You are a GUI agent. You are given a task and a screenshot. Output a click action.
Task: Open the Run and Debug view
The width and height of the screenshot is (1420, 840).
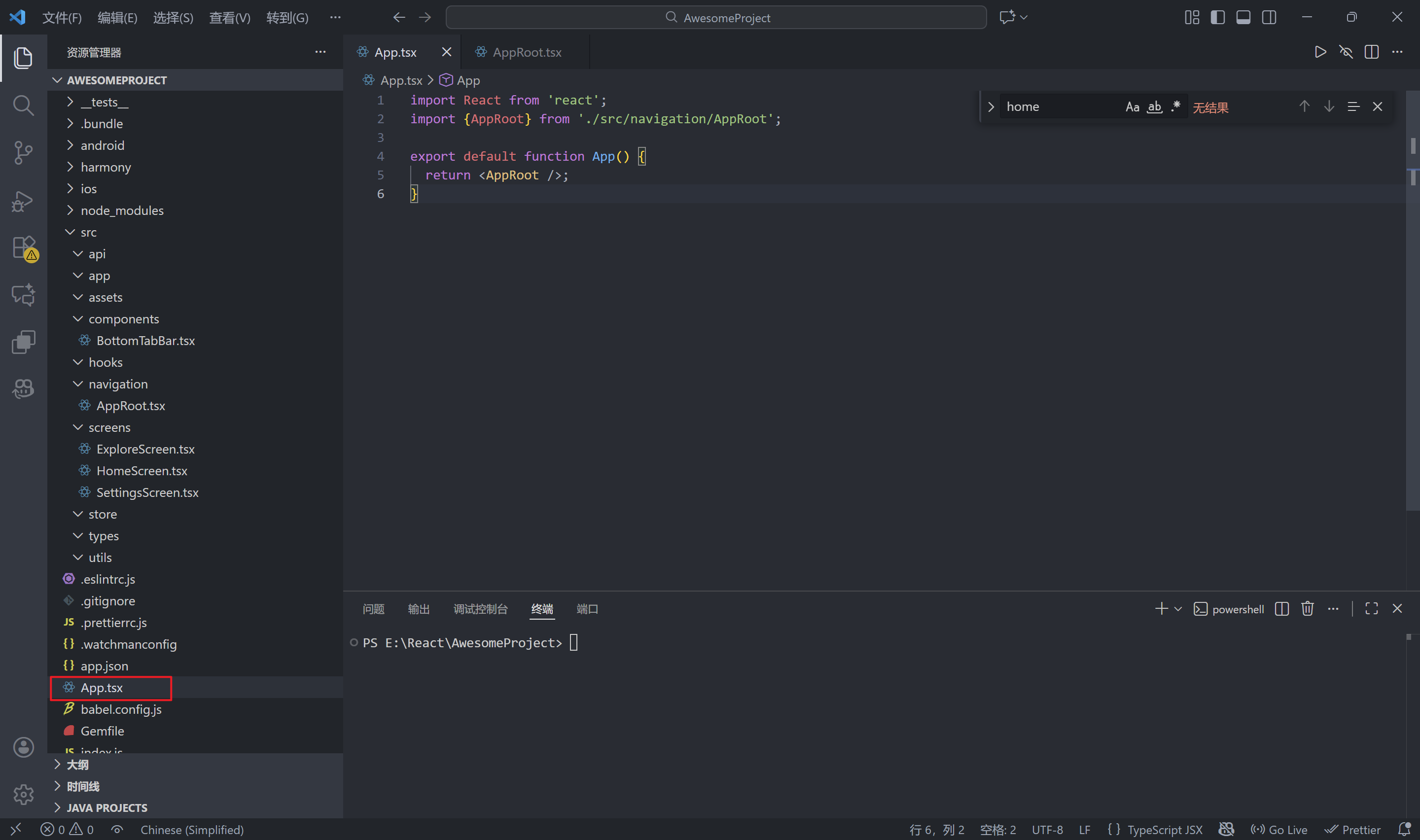click(x=23, y=201)
